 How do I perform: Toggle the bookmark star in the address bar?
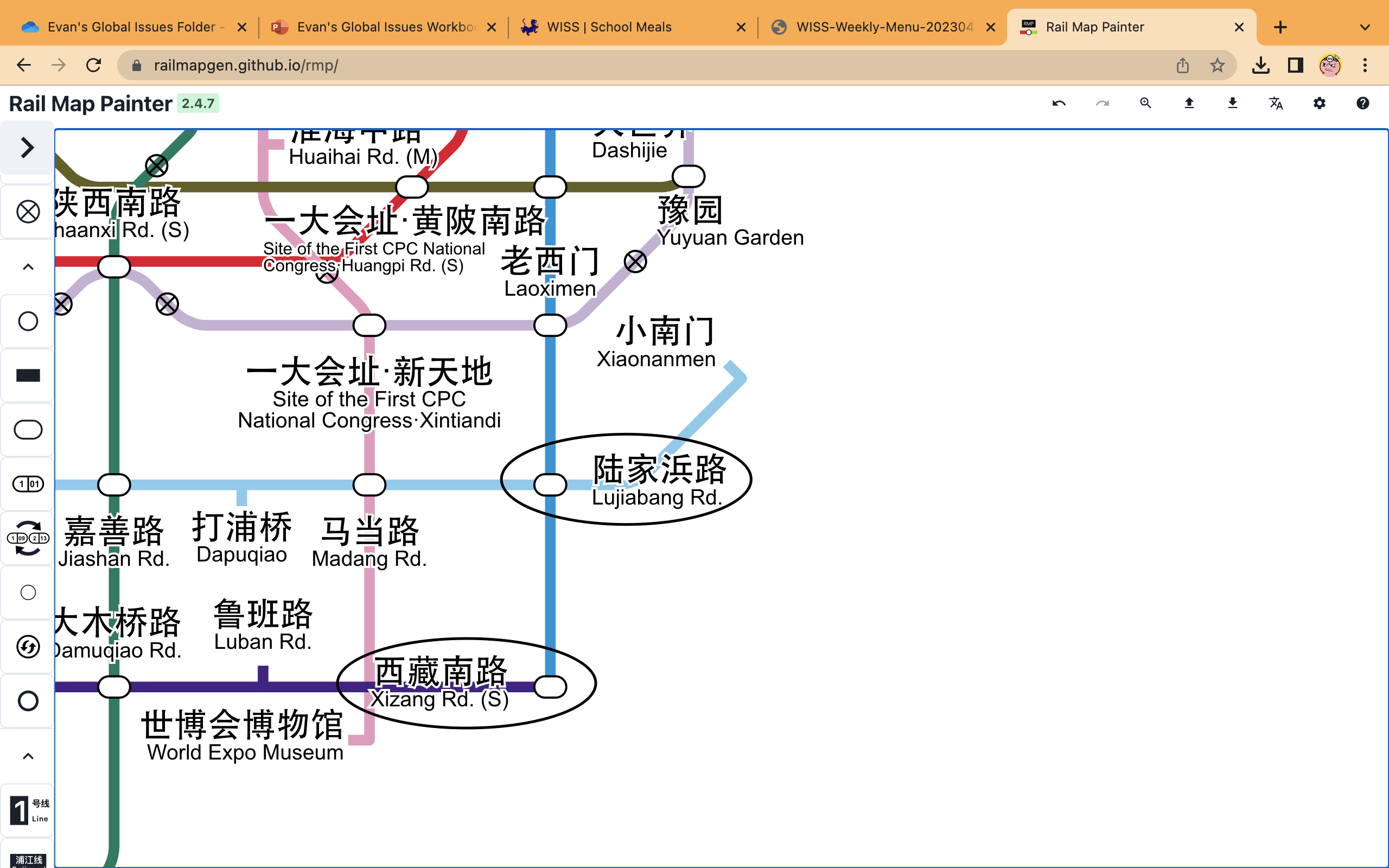[1218, 65]
